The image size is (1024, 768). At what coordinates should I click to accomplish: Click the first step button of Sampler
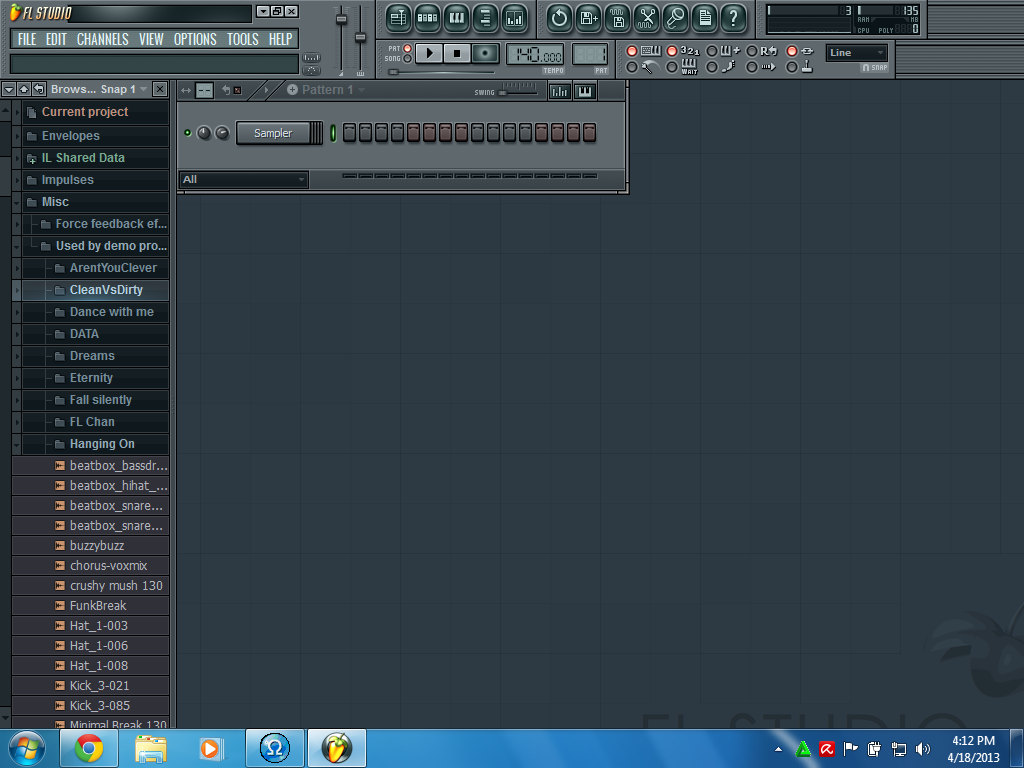[x=349, y=133]
